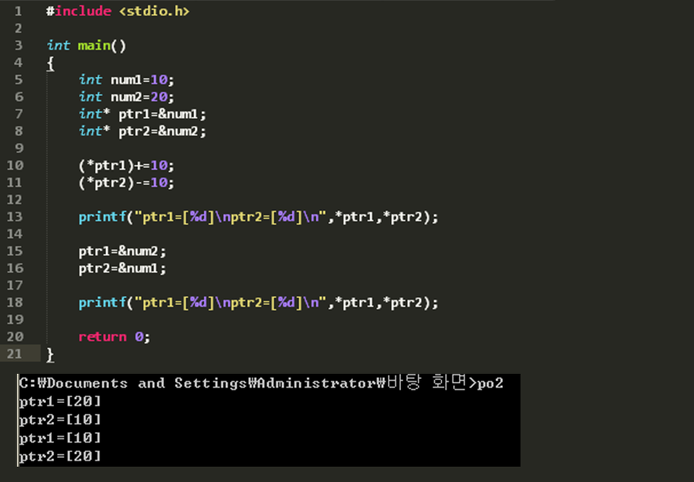Click the printf call on line 18

[x=258, y=302]
